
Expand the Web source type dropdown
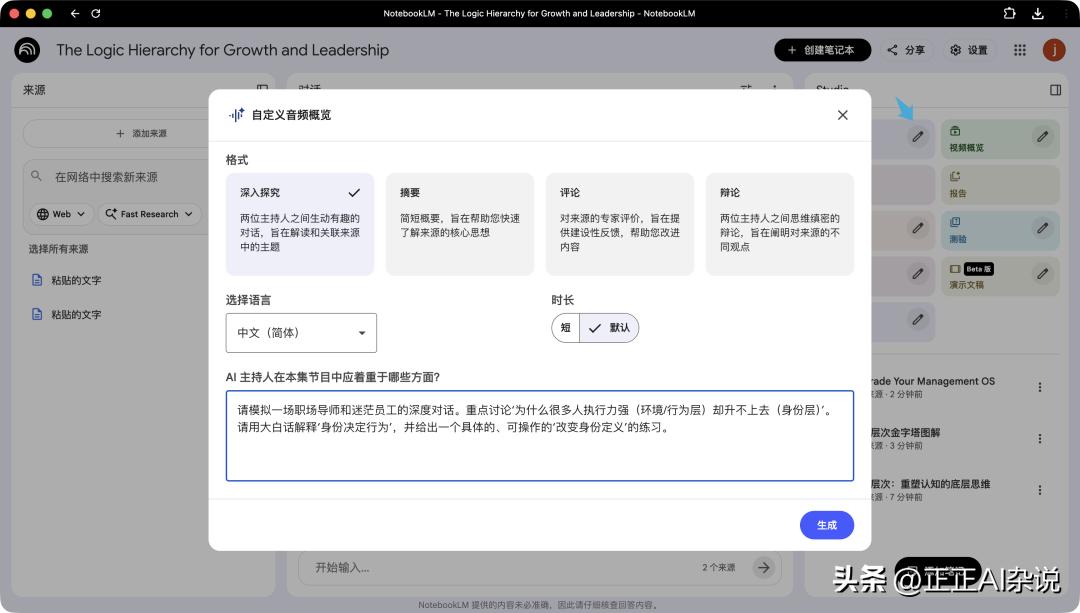click(62, 214)
